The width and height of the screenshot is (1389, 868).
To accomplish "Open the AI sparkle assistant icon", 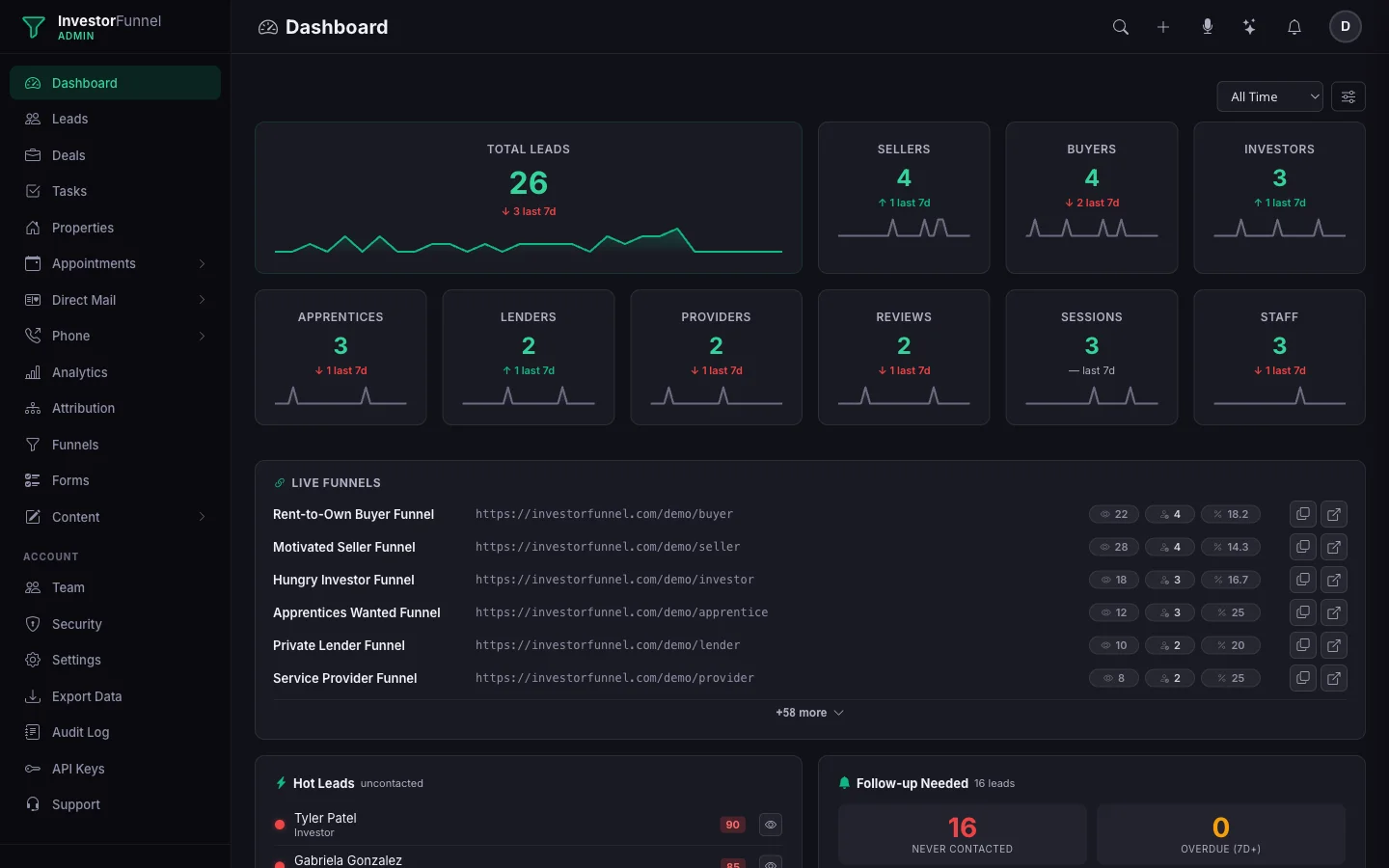I will (1249, 27).
